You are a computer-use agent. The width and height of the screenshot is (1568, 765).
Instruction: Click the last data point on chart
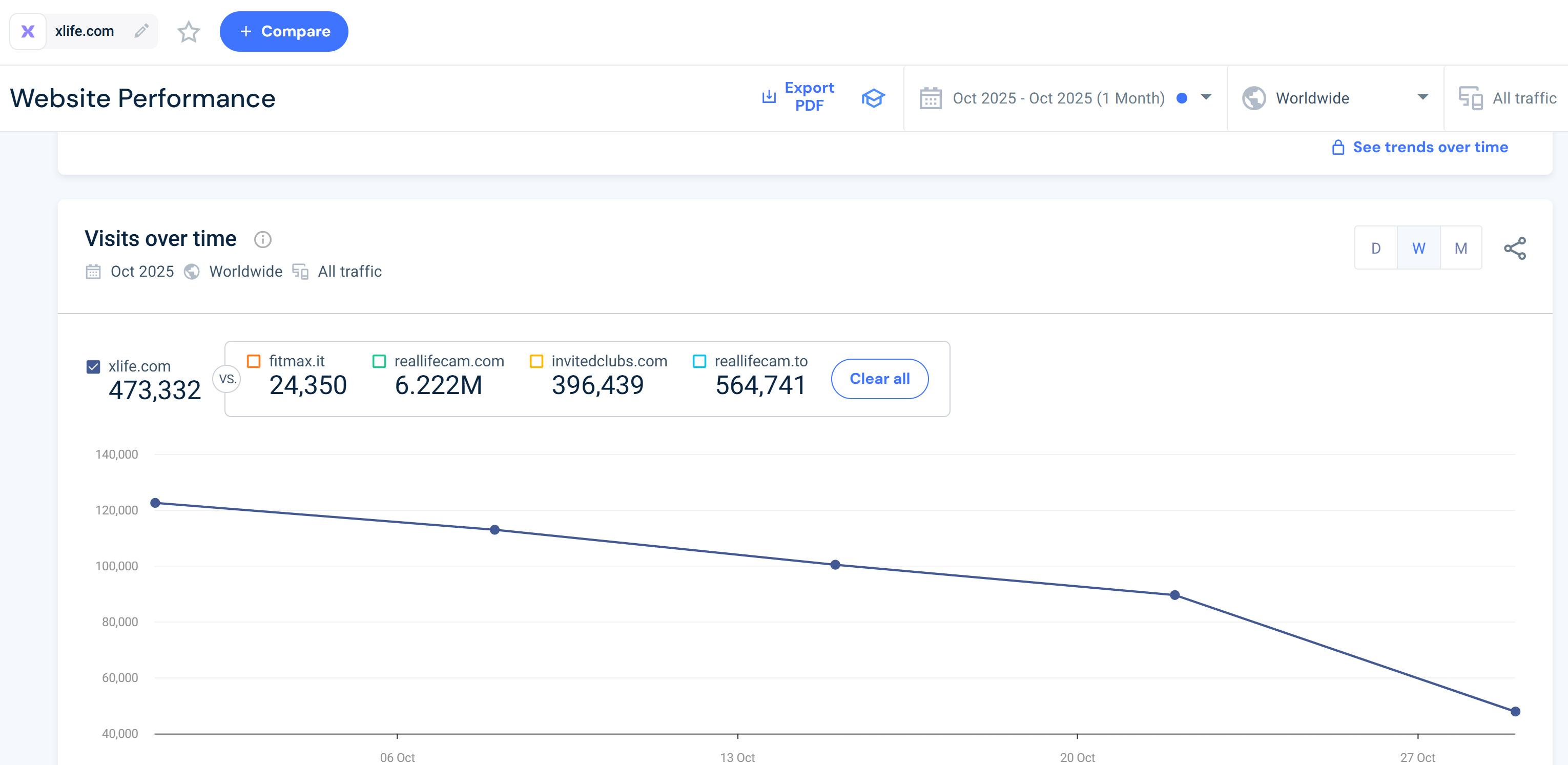click(x=1515, y=711)
